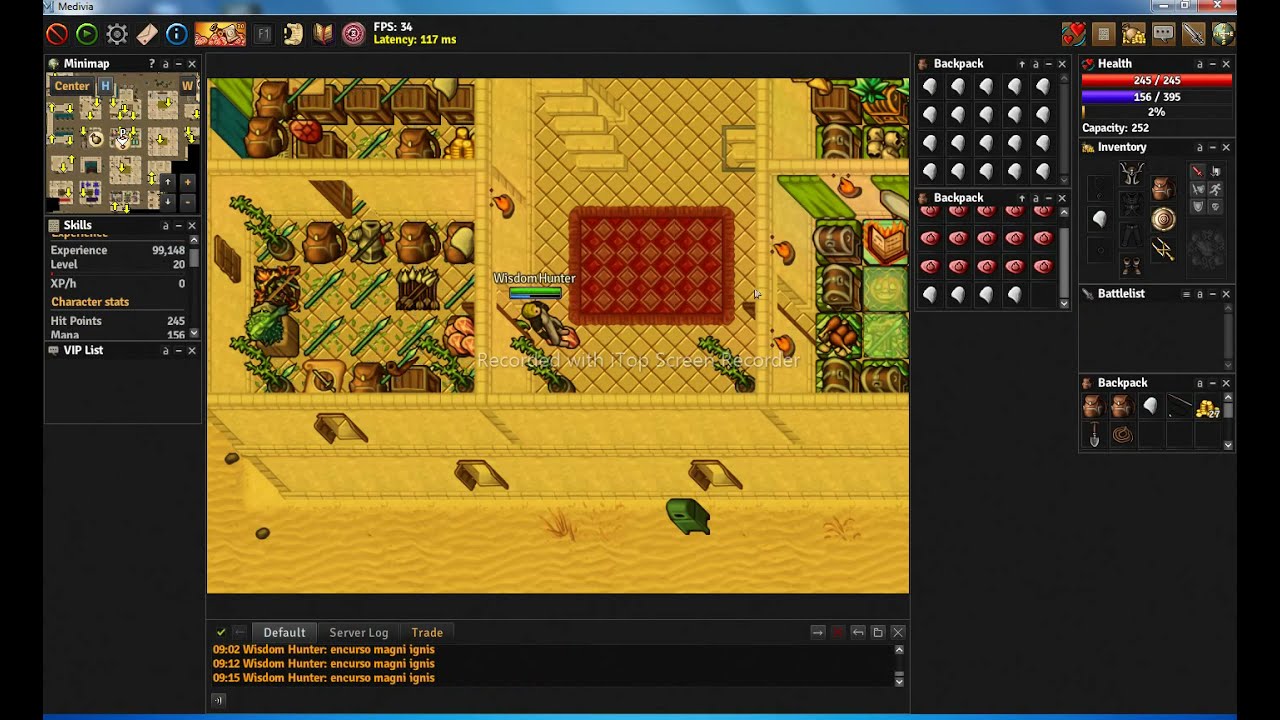This screenshot has width=1280, height=720.
Task: Click the green chat checkmark icon
Action: [221, 632]
